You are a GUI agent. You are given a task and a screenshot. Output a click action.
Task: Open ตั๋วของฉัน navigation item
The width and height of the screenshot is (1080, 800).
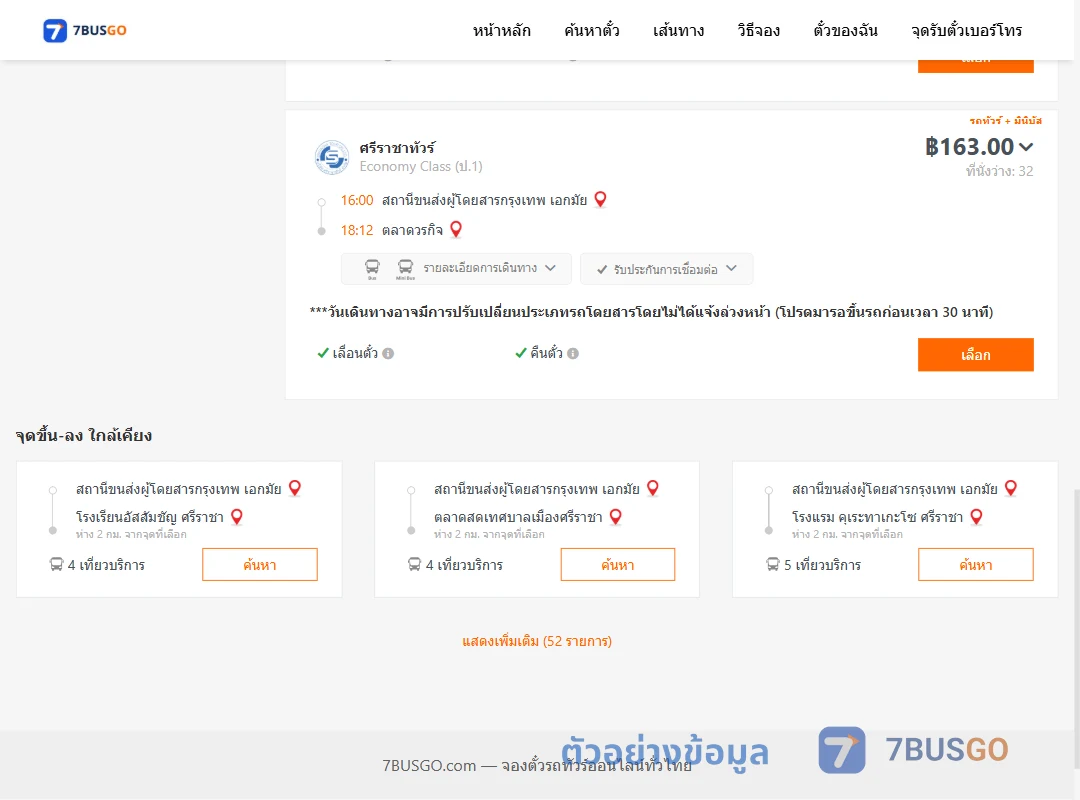845,30
